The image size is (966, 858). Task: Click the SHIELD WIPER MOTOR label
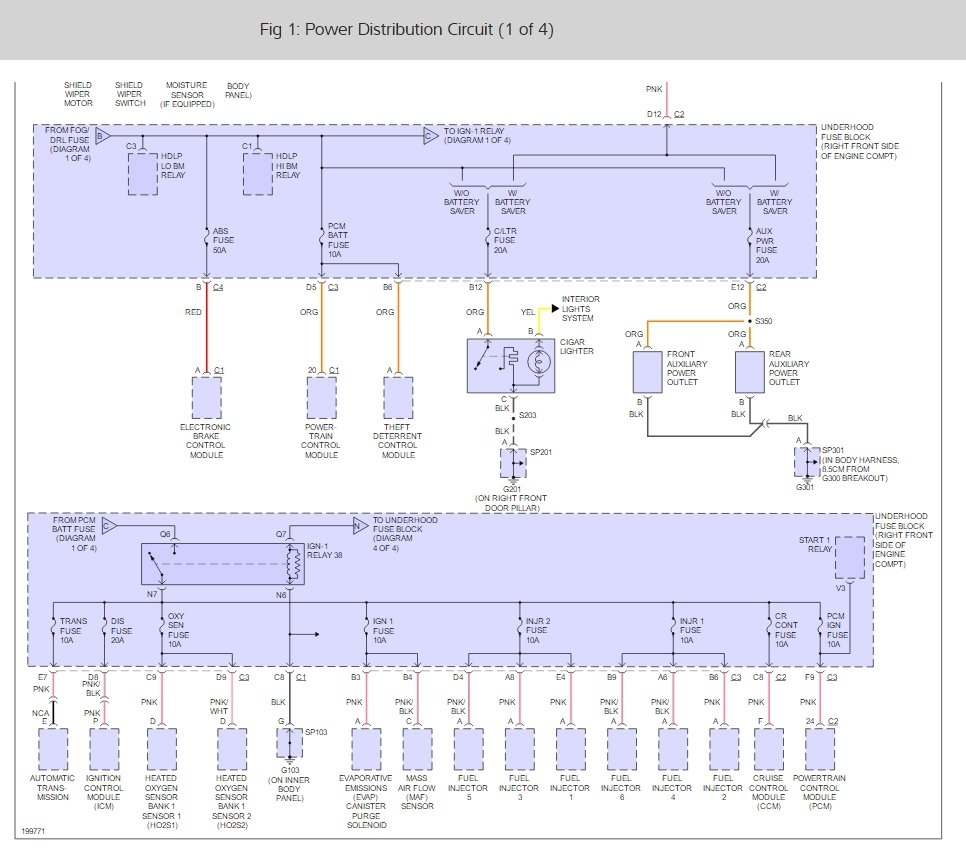coord(78,94)
